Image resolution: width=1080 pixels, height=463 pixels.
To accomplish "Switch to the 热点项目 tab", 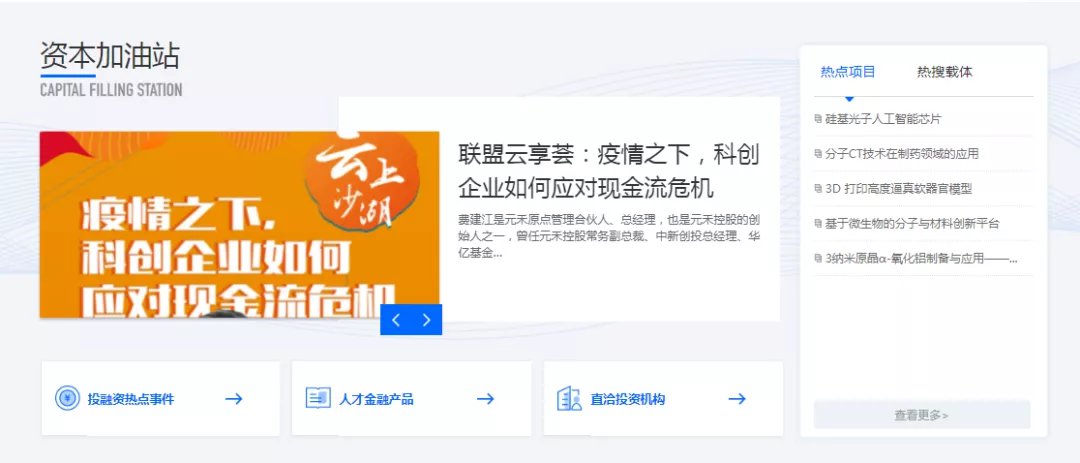I will pyautogui.click(x=848, y=72).
